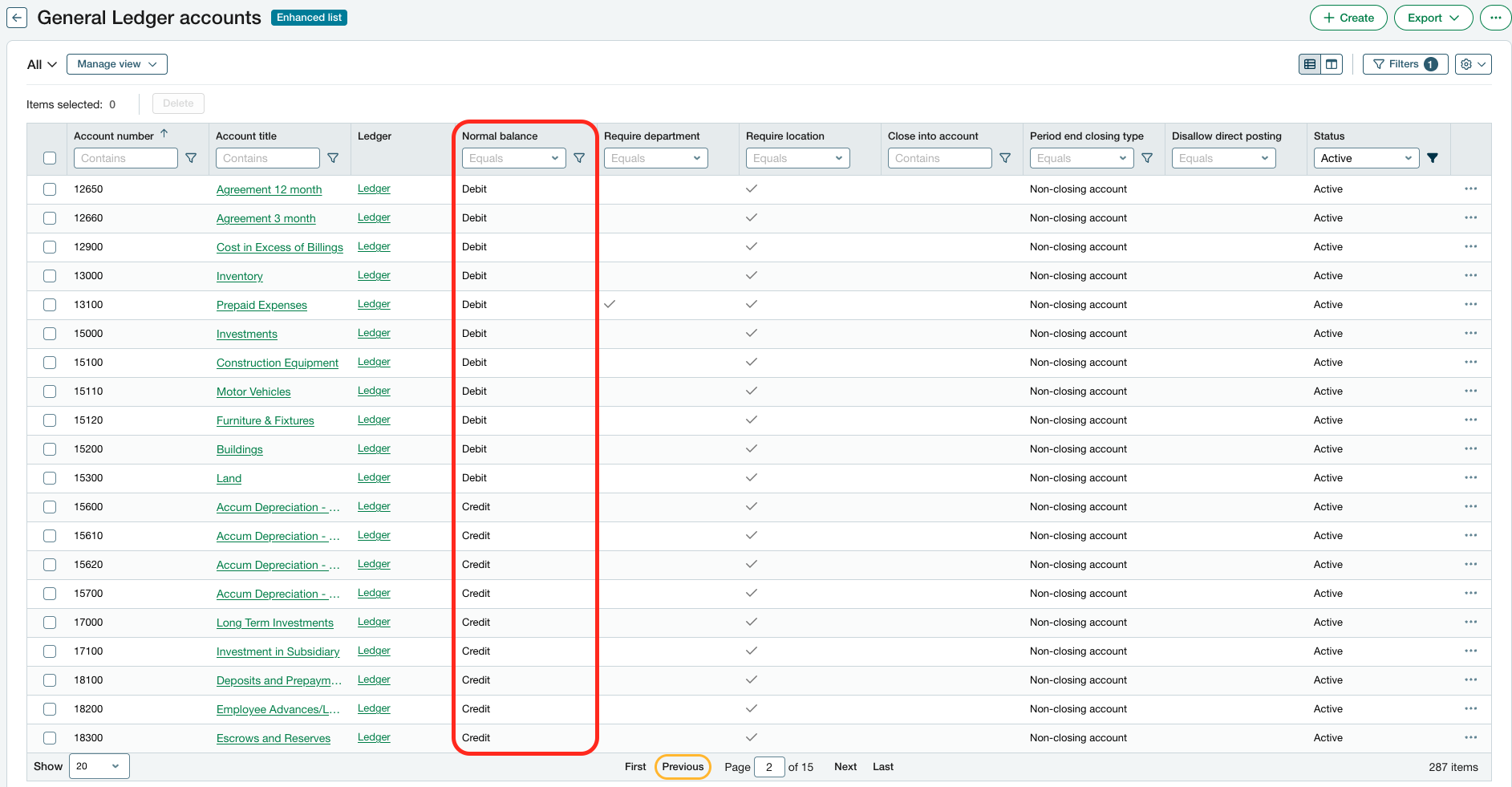1512x787 pixels.
Task: Tick the checkbox for account 15300
Action: click(50, 478)
